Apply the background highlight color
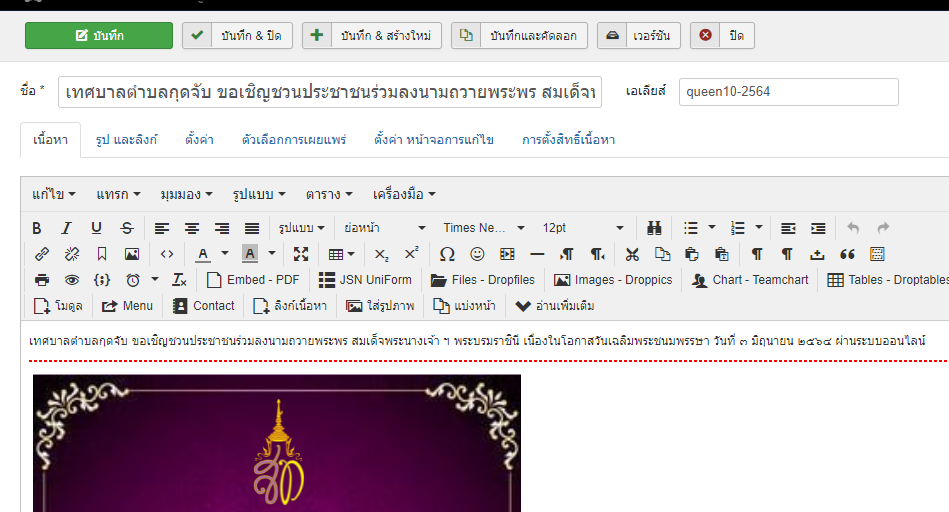The width and height of the screenshot is (949, 512). pyautogui.click(x=250, y=254)
